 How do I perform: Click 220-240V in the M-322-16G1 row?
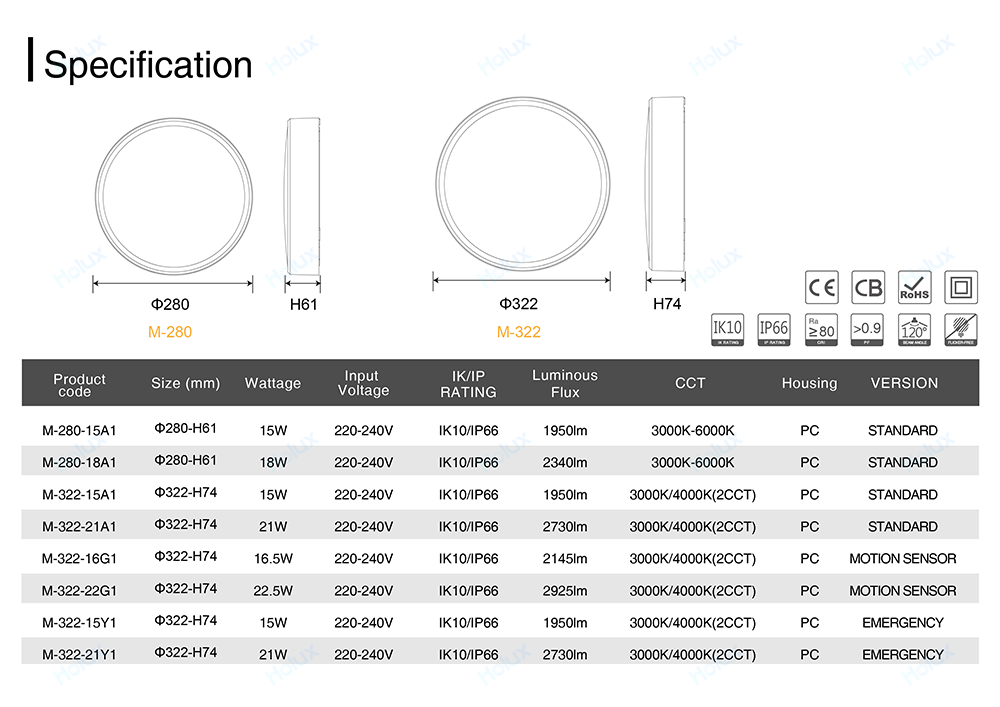pyautogui.click(x=364, y=559)
